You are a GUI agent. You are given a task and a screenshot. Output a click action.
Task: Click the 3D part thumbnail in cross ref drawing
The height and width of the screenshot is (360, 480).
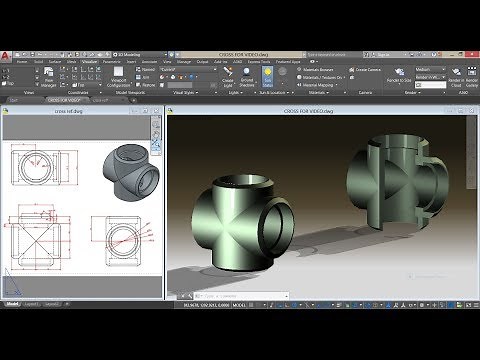(131, 172)
